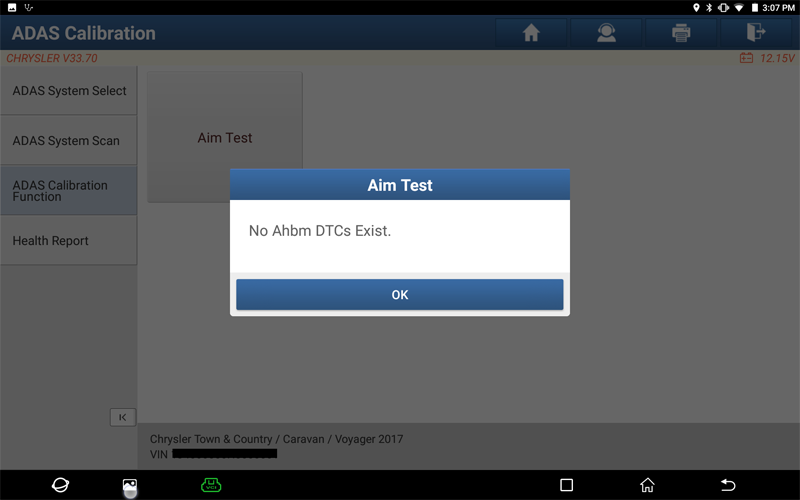This screenshot has width=800, height=500.
Task: Click the Chrysler vehicle model info text
Action: click(277, 439)
